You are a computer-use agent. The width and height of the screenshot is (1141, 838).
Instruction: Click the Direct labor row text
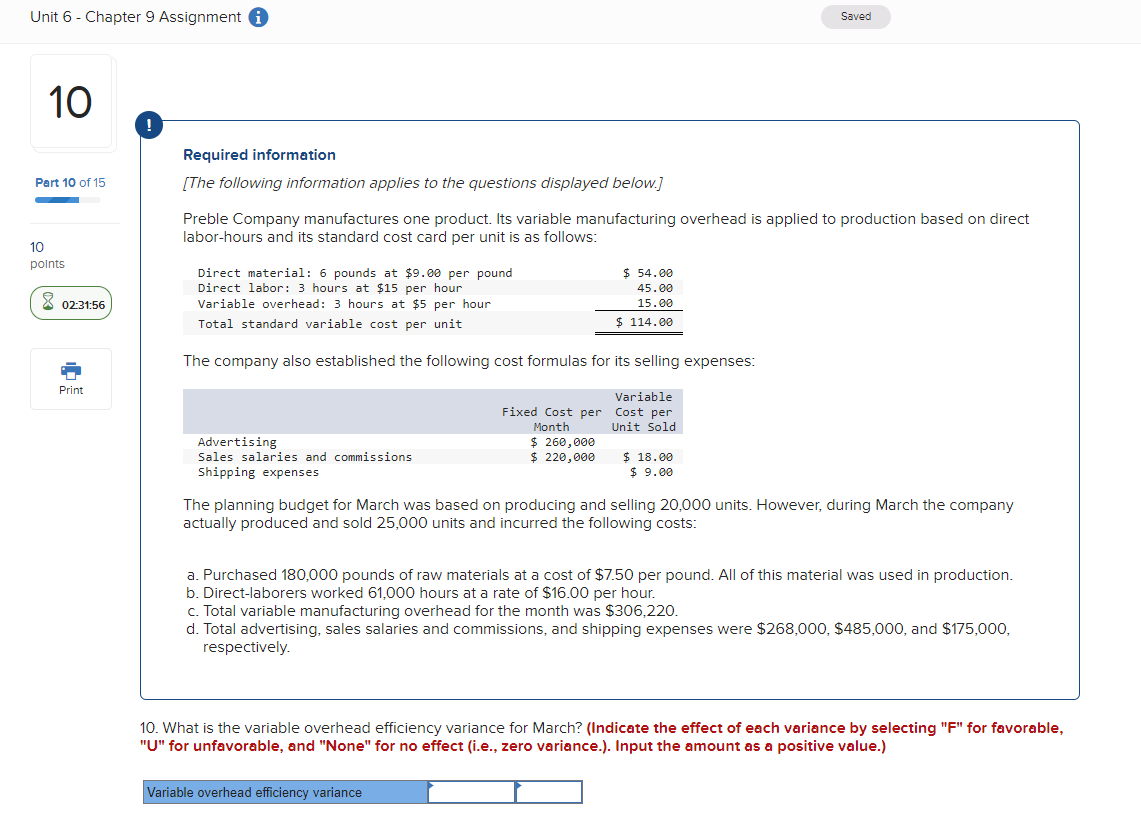(x=330, y=288)
